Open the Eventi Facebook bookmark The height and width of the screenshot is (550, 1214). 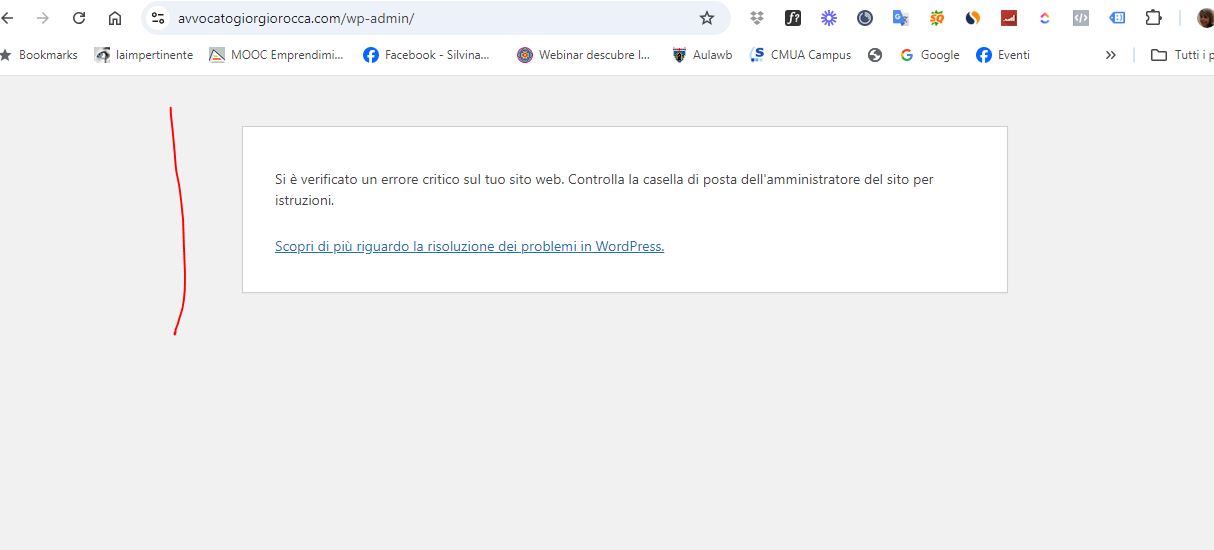point(1003,55)
